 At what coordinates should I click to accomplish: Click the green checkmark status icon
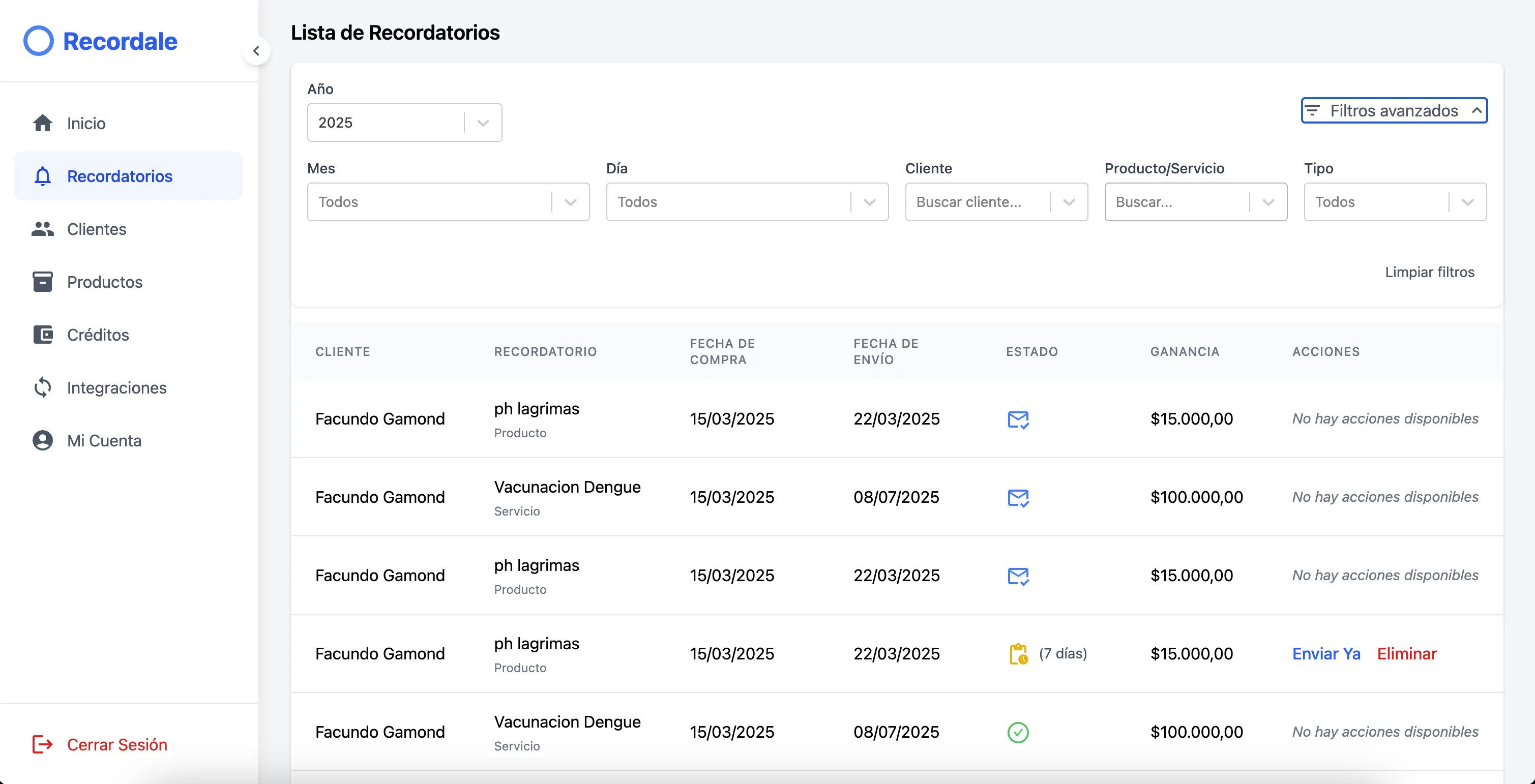[x=1018, y=732]
